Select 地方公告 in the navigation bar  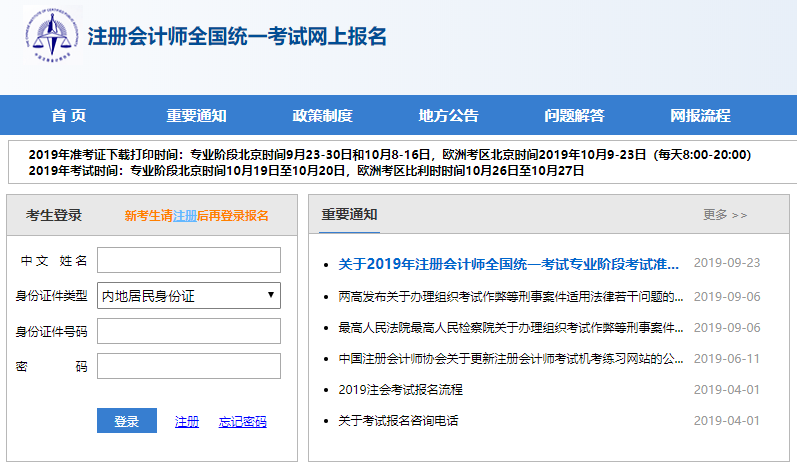coord(448,115)
